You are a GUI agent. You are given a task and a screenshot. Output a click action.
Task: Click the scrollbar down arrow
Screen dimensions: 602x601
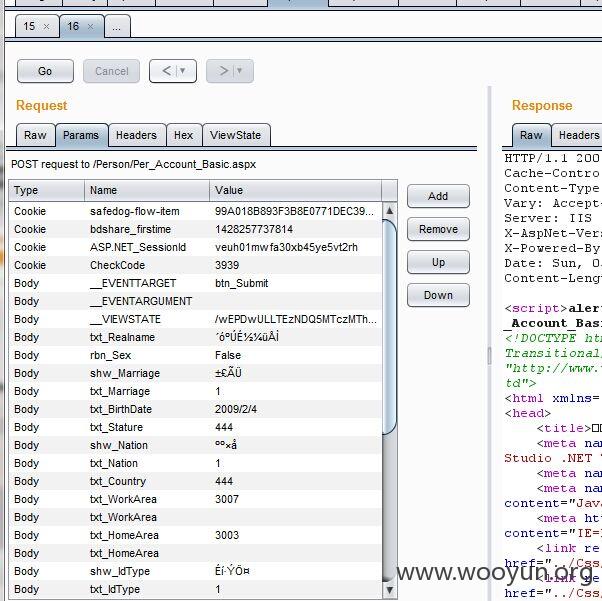click(x=389, y=590)
